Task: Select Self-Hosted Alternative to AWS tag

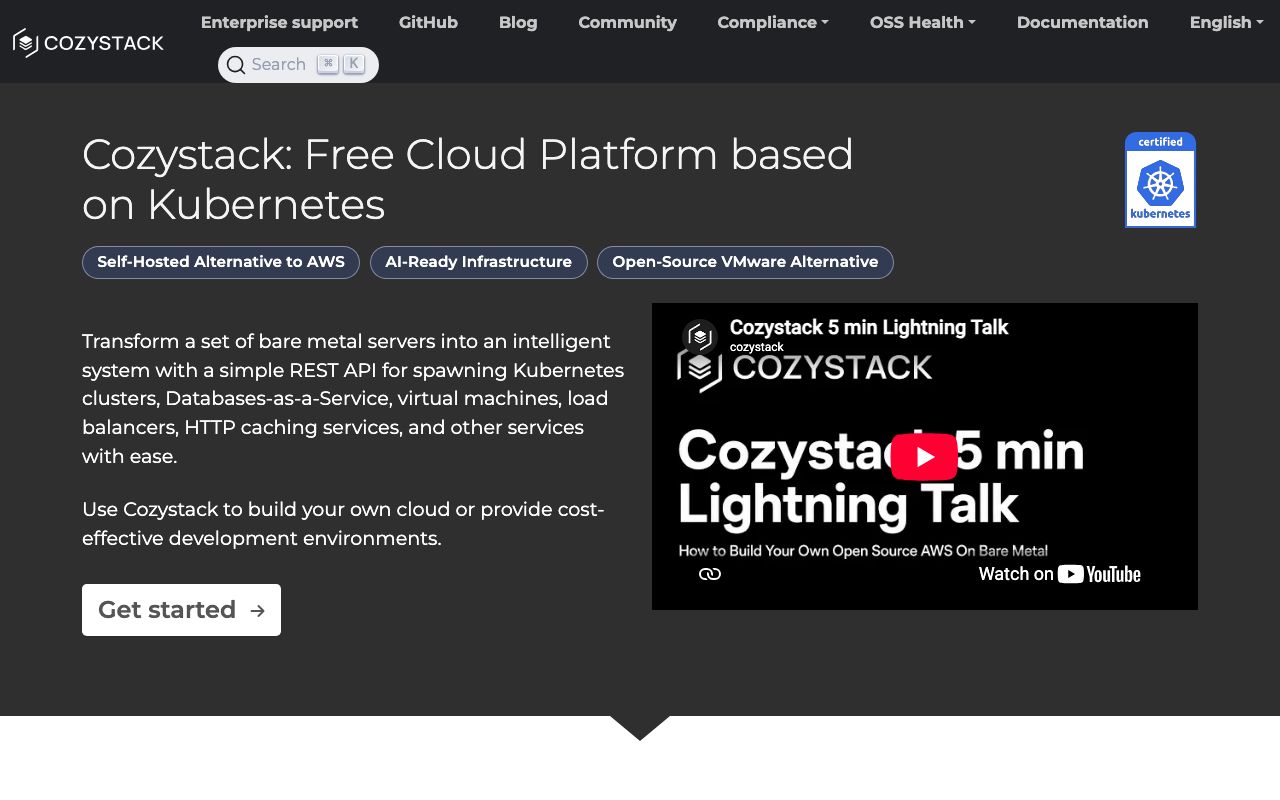Action: [x=221, y=262]
